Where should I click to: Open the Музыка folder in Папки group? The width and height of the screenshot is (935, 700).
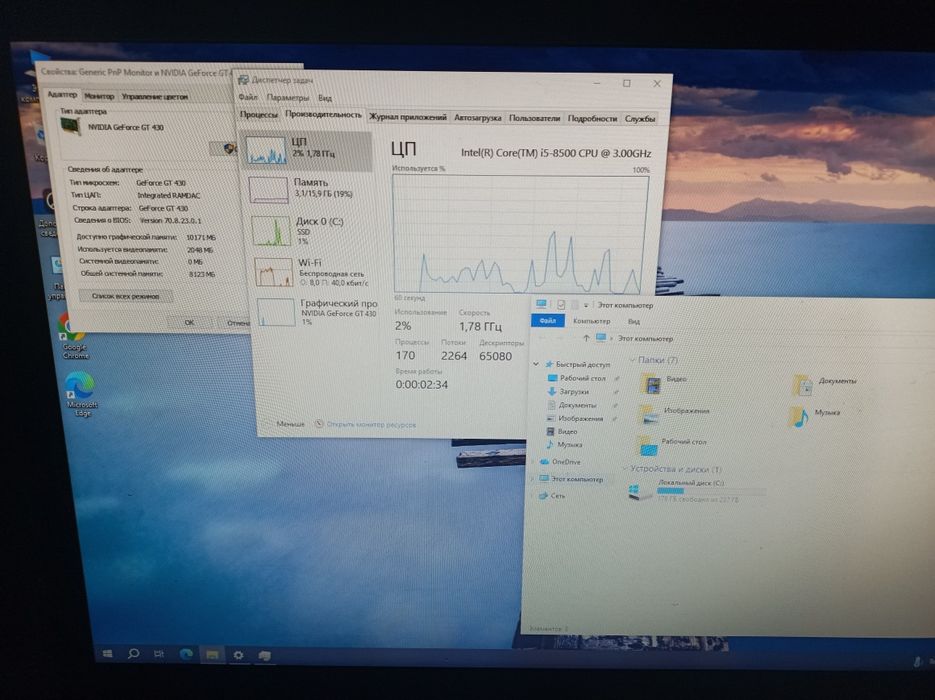(x=799, y=416)
